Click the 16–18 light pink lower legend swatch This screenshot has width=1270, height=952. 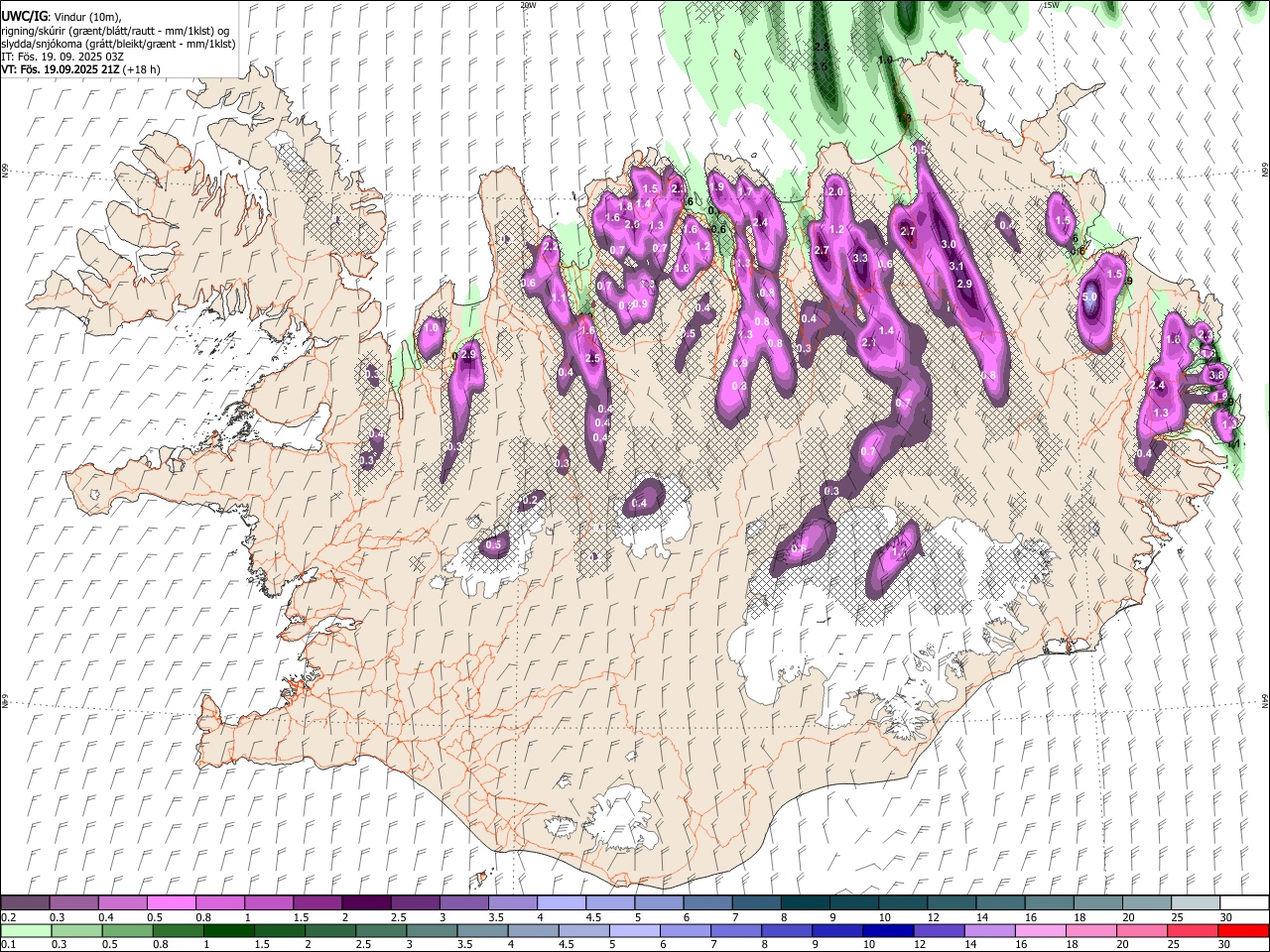(x=1039, y=930)
